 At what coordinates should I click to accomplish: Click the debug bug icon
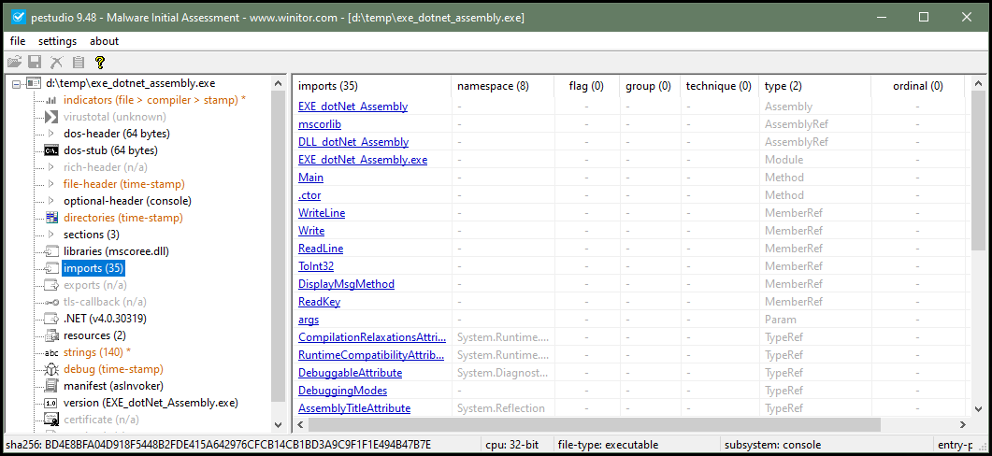pyautogui.click(x=51, y=369)
